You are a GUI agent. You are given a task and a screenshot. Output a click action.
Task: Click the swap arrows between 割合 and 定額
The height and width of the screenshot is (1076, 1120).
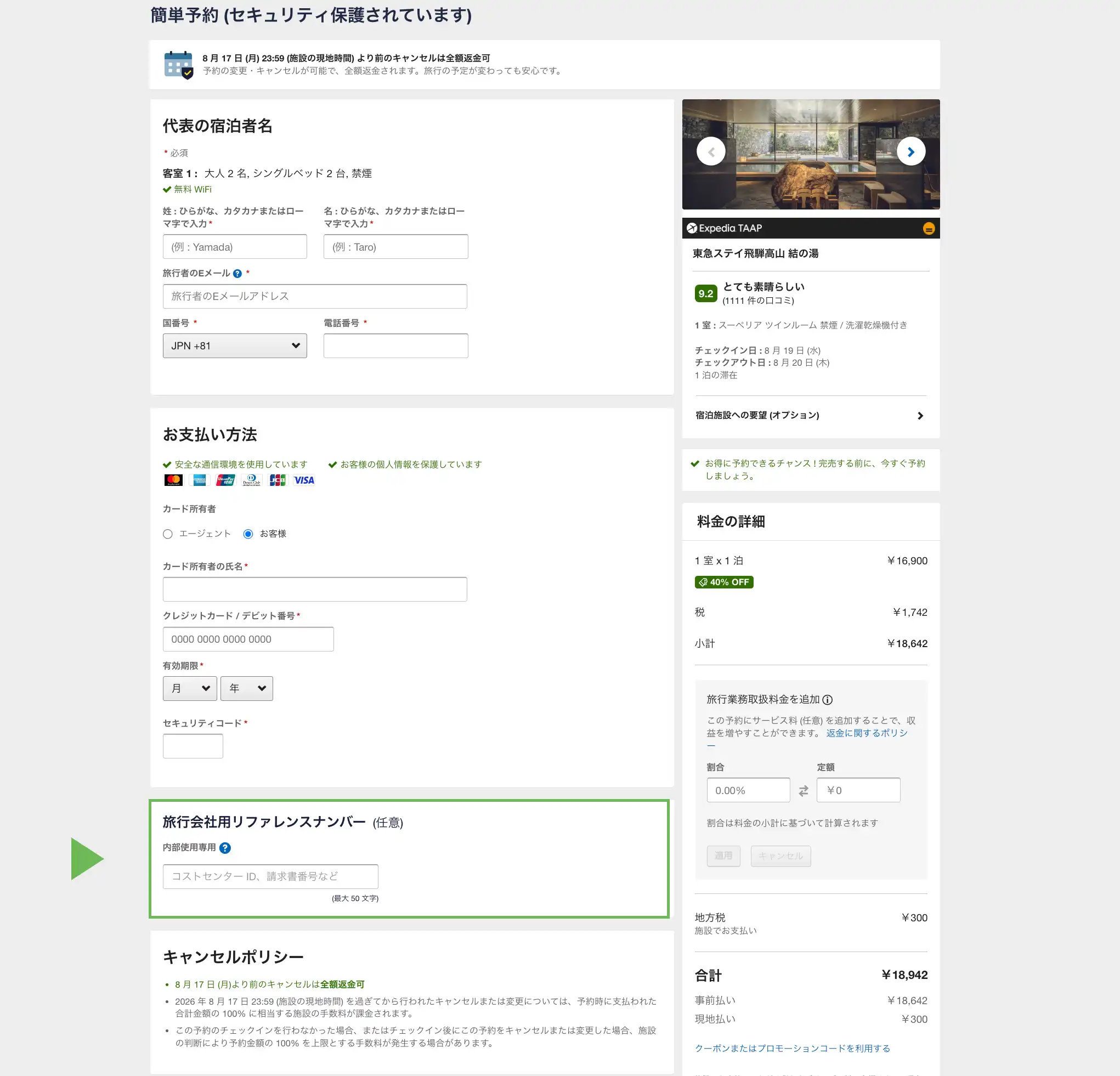click(x=804, y=791)
